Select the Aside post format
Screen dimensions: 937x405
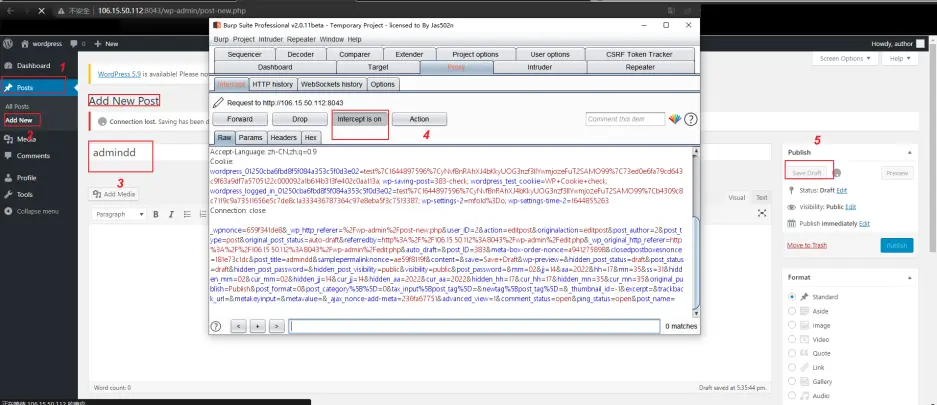coord(792,311)
